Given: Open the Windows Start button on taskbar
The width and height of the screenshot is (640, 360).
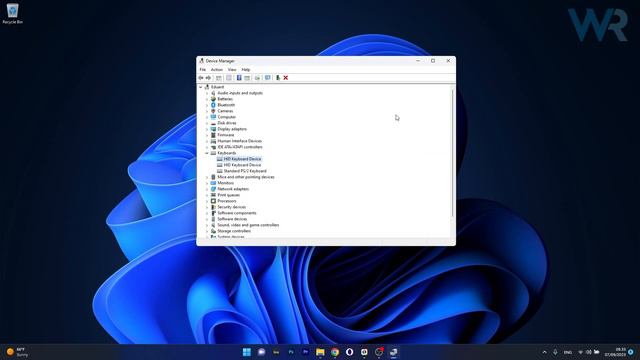Looking at the screenshot, I should 247,352.
